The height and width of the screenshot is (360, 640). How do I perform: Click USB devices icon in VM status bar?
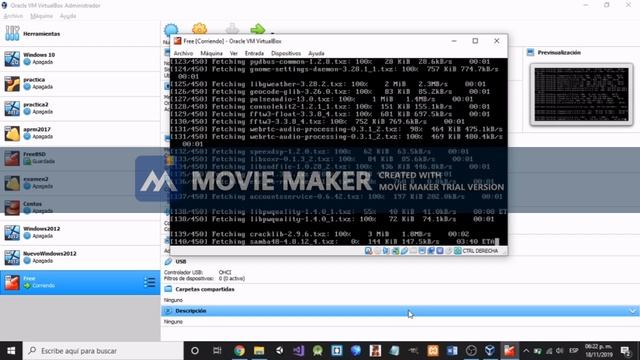click(404, 251)
